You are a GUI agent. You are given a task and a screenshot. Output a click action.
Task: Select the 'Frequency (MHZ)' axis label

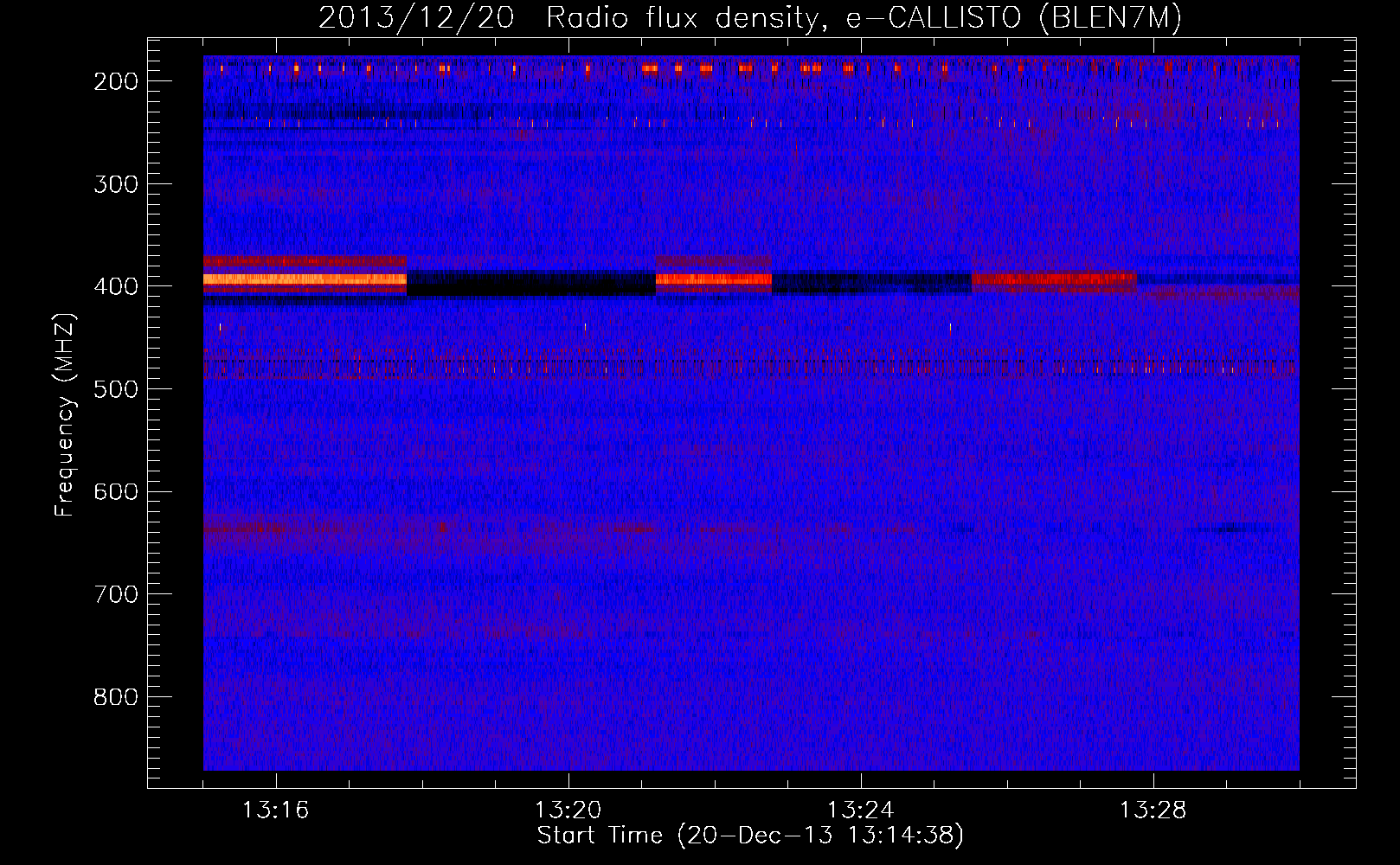tap(65, 414)
